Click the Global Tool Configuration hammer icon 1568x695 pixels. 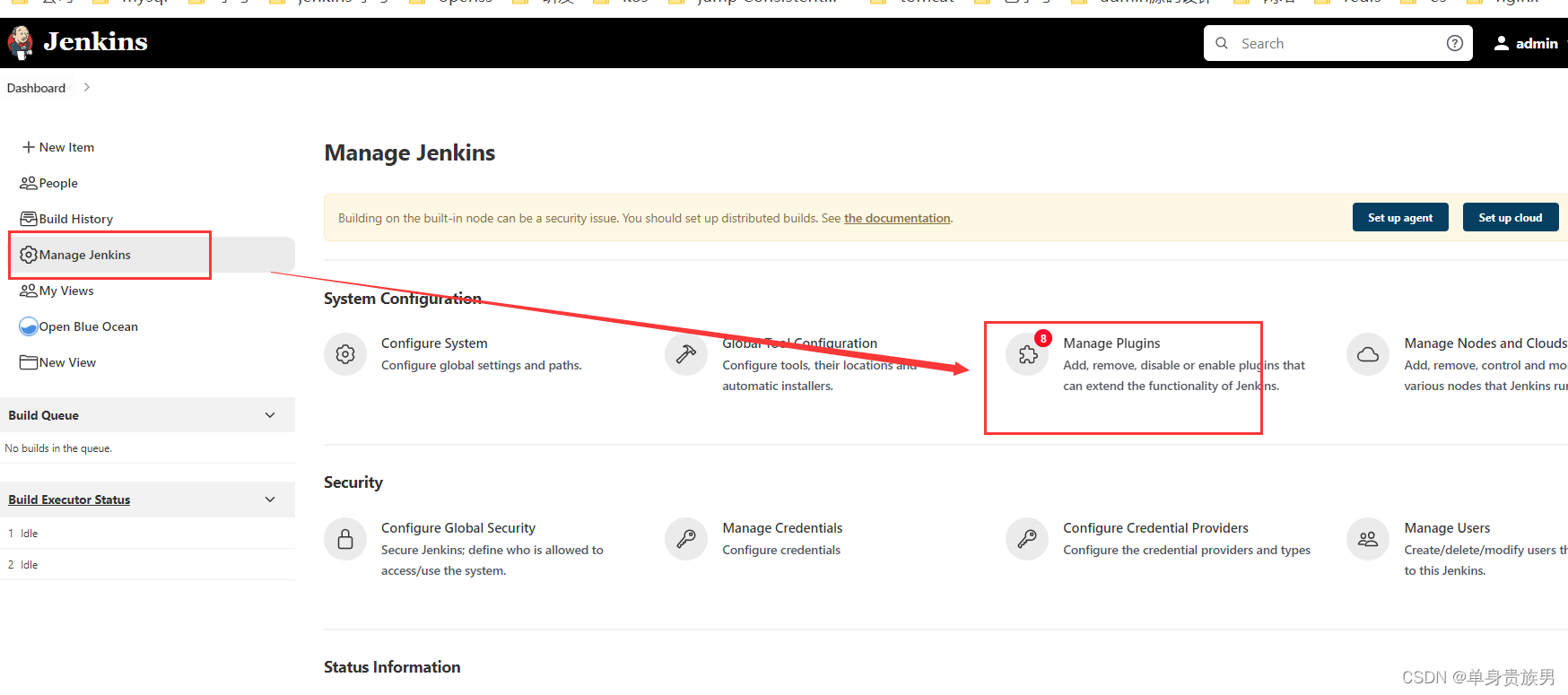(x=686, y=354)
